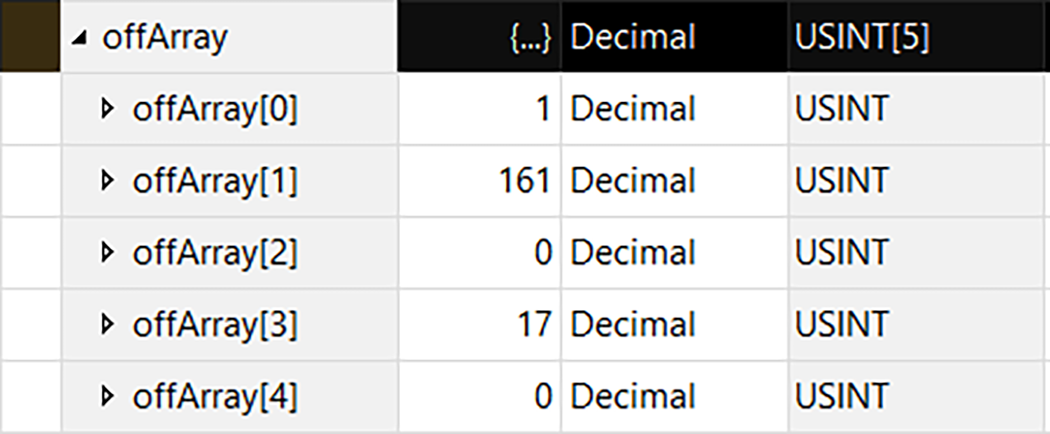Viewport: 1050px width, 434px height.
Task: Collapse the offArray parent node
Action: [x=80, y=38]
